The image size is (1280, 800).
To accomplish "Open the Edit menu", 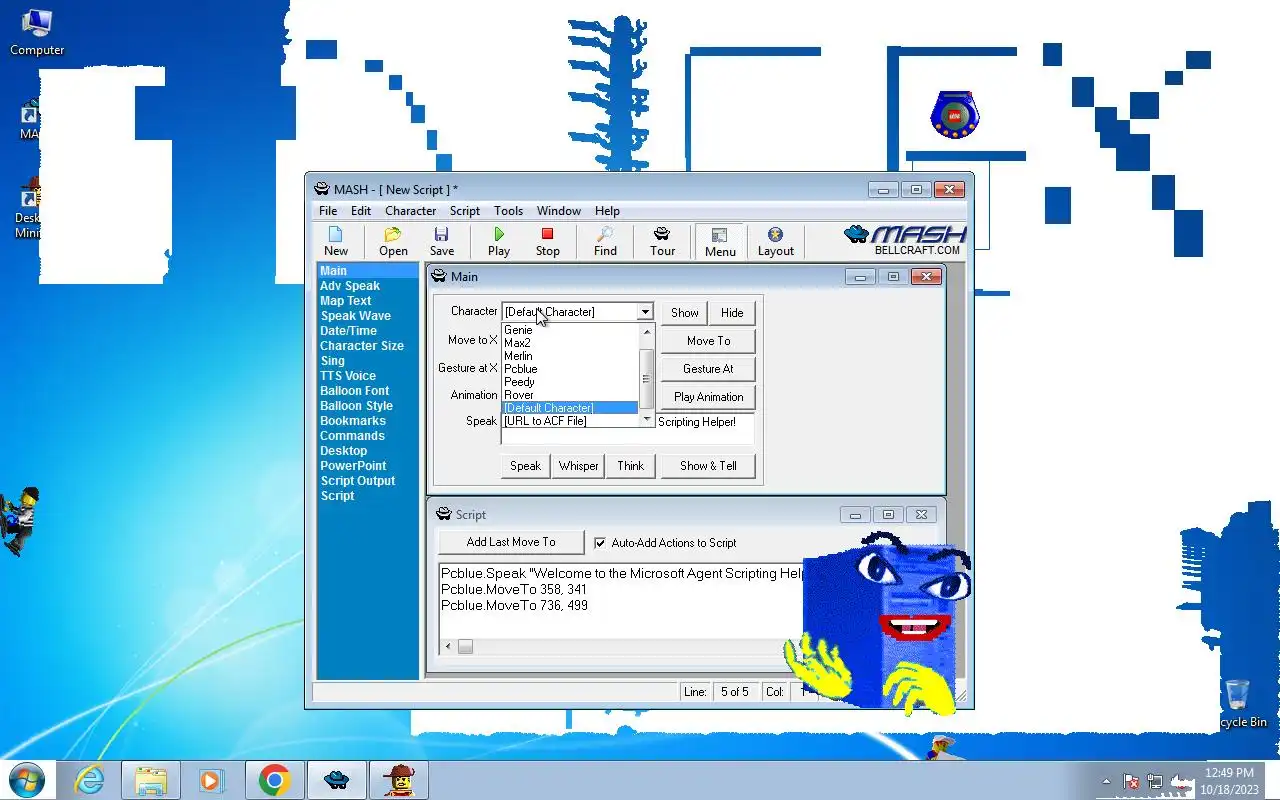I will tap(361, 211).
